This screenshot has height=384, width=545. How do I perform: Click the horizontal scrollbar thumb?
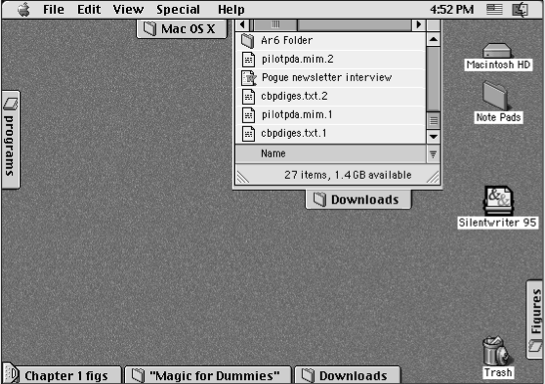tap(276, 25)
